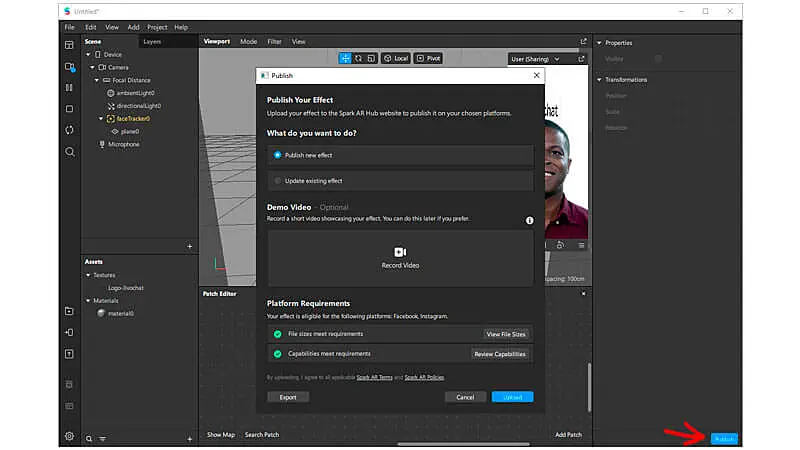The width and height of the screenshot is (800, 450).
Task: Choose Update existing effect radio button
Action: (278, 181)
